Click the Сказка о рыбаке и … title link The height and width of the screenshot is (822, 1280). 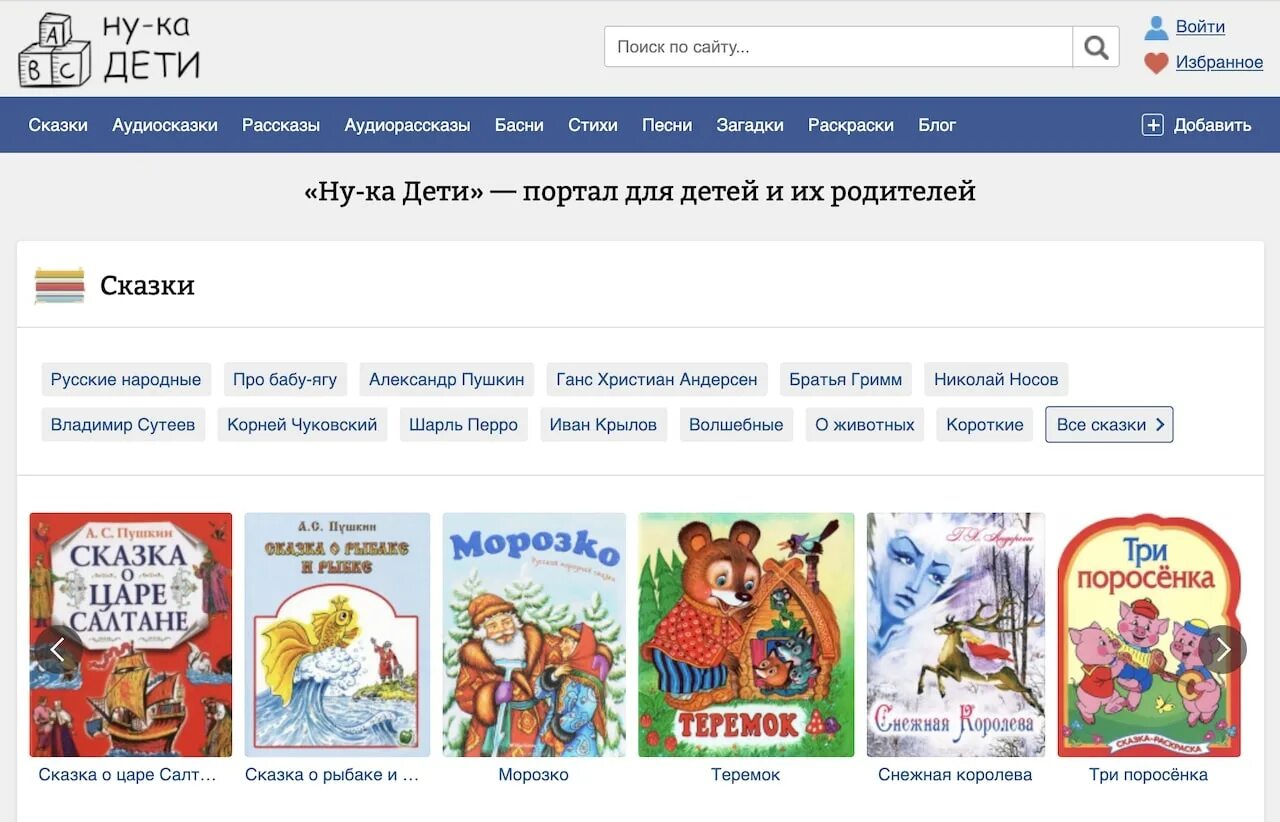coord(332,774)
